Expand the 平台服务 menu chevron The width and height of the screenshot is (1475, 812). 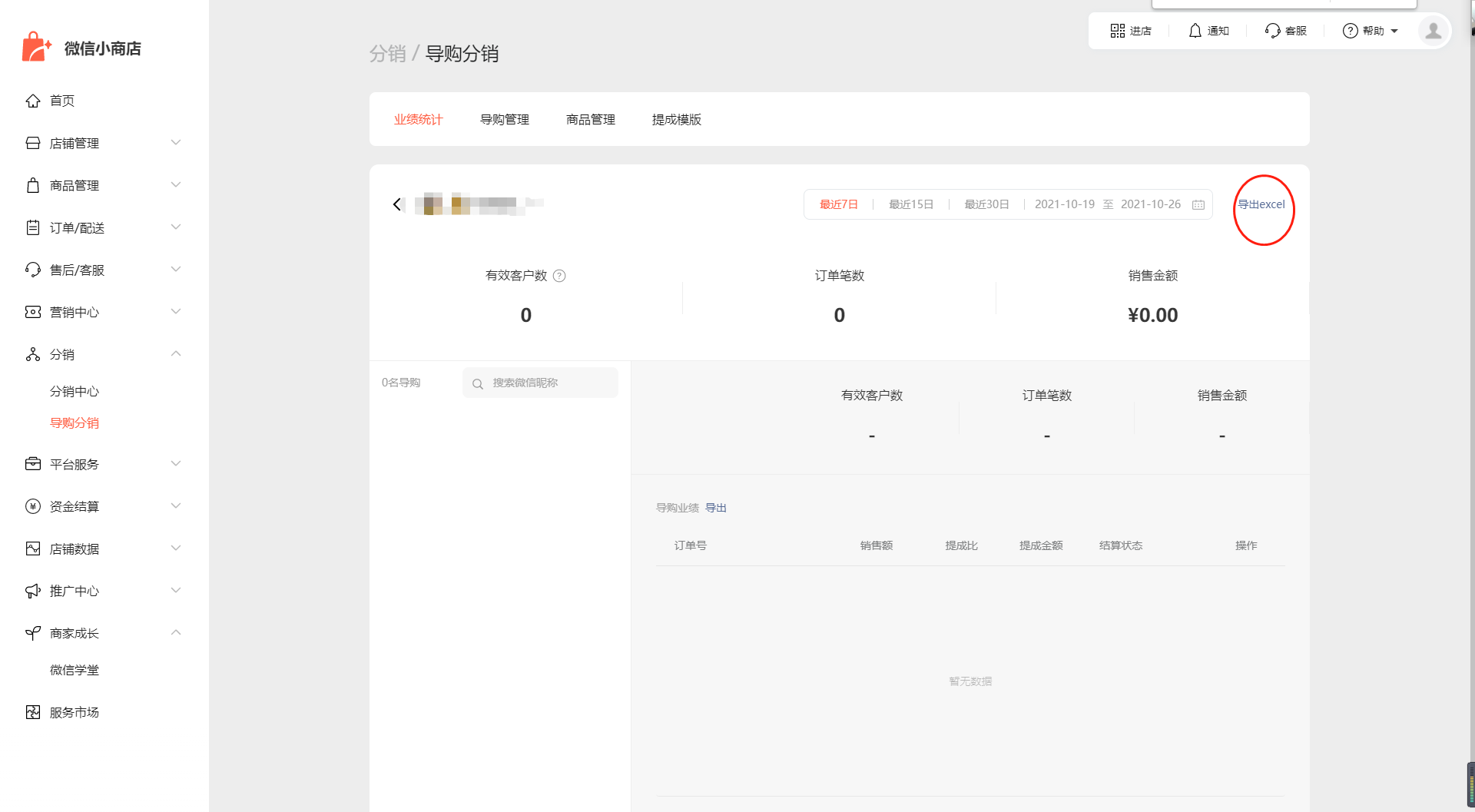[x=176, y=464]
